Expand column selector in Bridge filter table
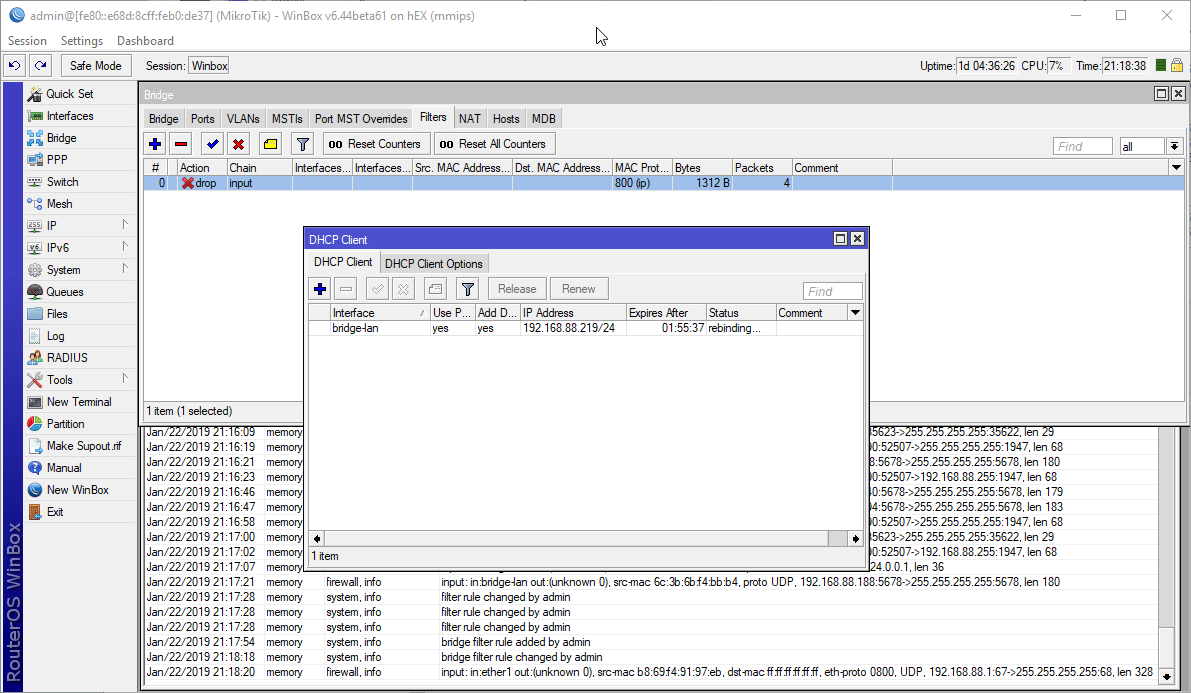This screenshot has width=1191, height=693. (x=1176, y=168)
